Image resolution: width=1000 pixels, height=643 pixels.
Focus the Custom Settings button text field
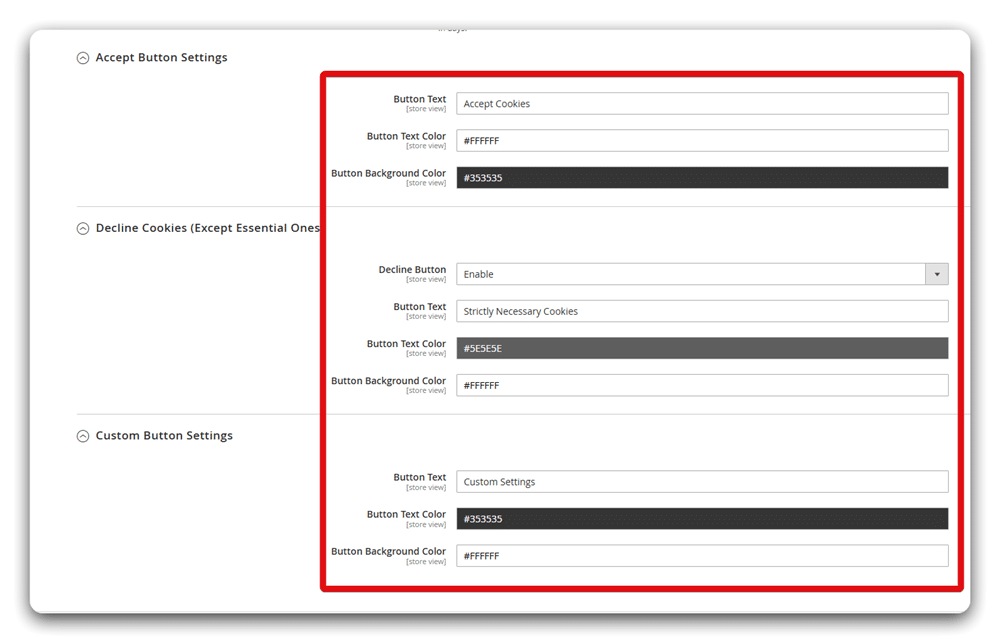702,482
